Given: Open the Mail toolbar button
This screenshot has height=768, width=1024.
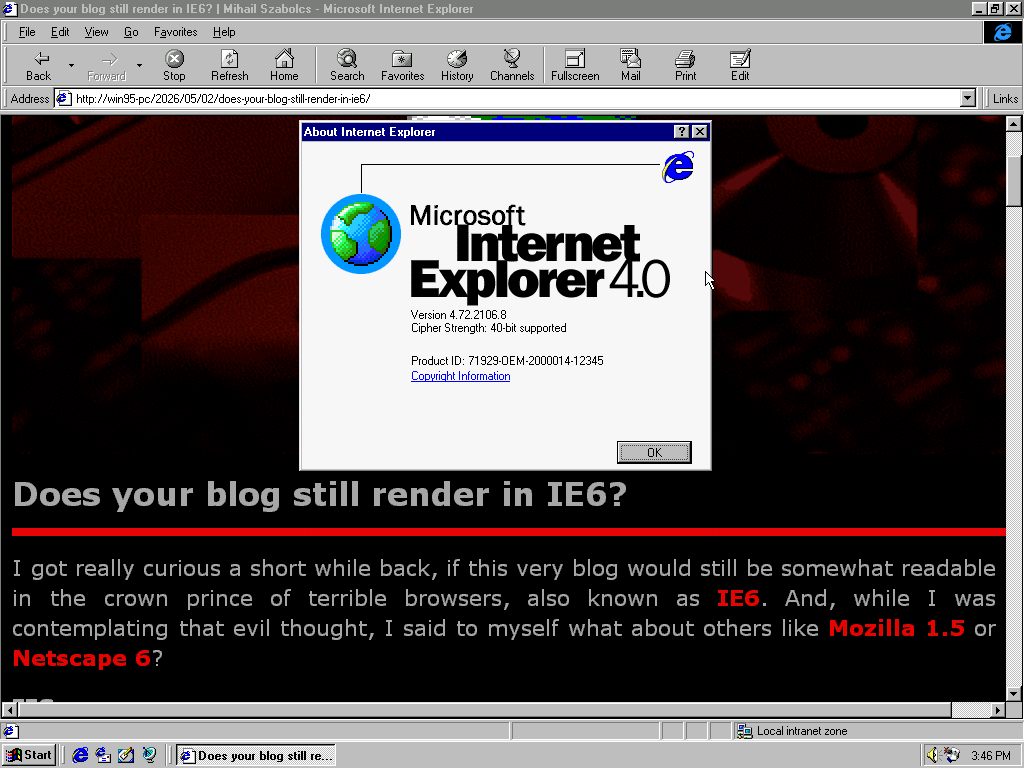Looking at the screenshot, I should (630, 65).
